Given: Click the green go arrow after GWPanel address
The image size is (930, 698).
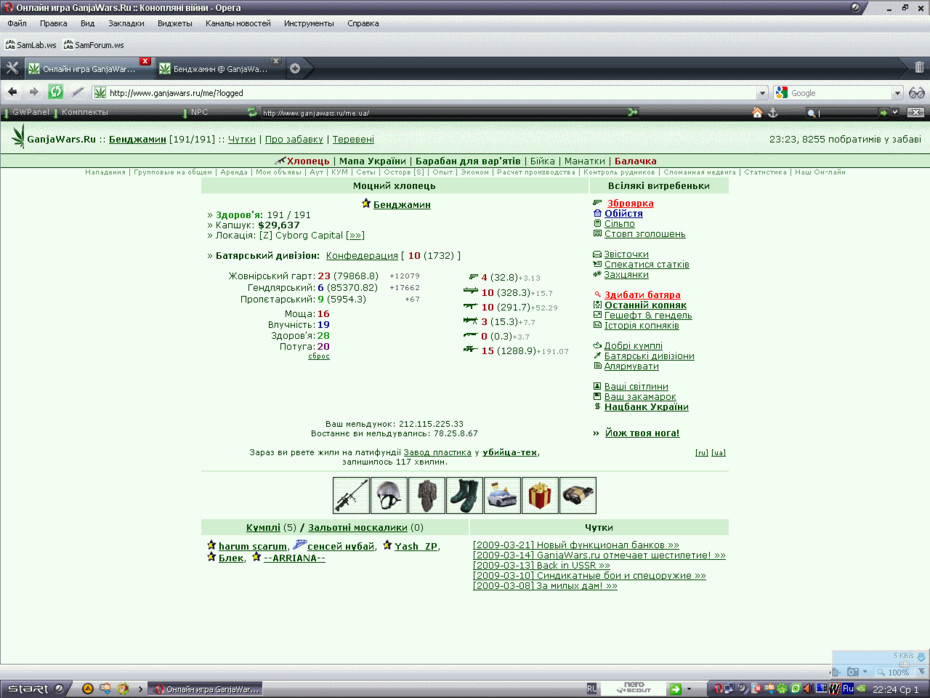Looking at the screenshot, I should 632,112.
